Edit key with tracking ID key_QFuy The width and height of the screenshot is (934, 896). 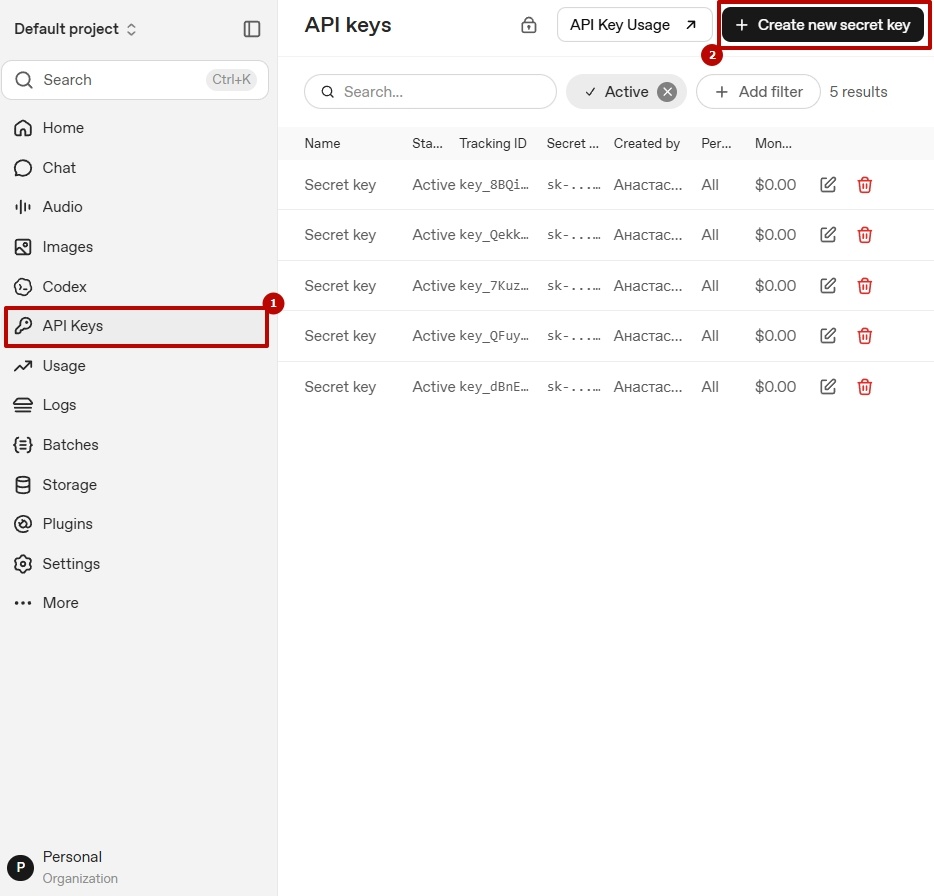tap(828, 336)
